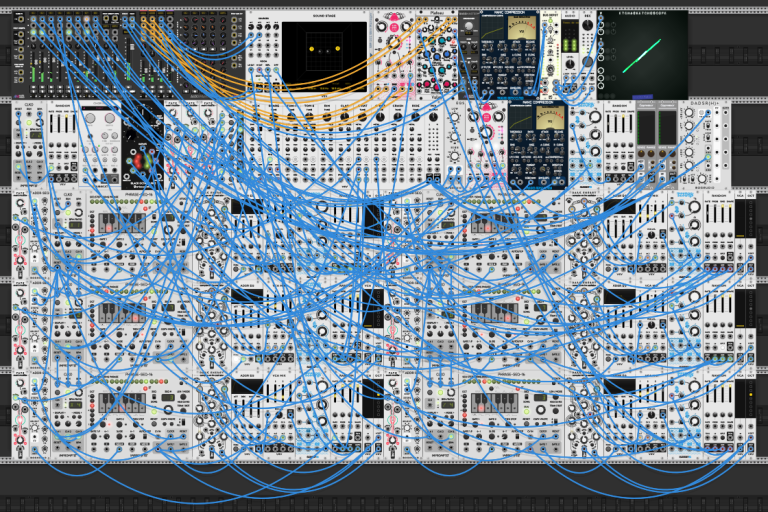The width and height of the screenshot is (768, 512).
Task: Click VU meter on top-row Manic Compression
Action: [521, 27]
